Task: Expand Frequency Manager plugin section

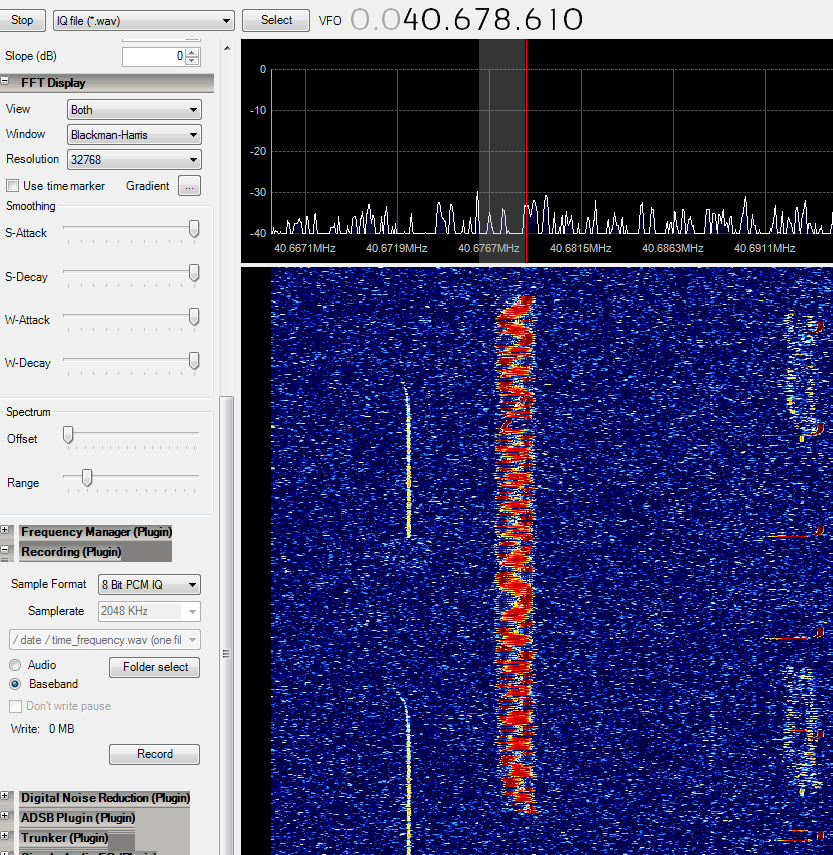Action: pyautogui.click(x=5, y=529)
